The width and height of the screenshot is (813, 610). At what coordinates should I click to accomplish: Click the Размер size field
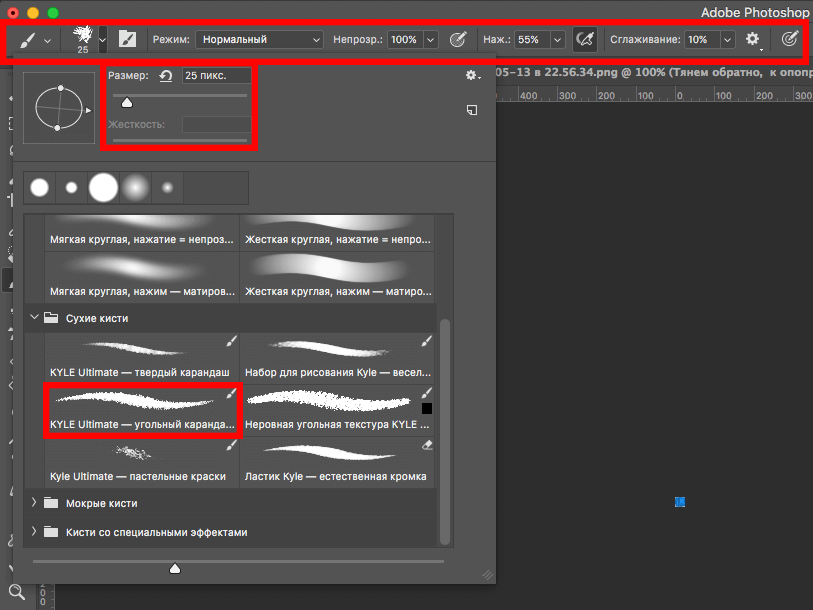tap(217, 76)
